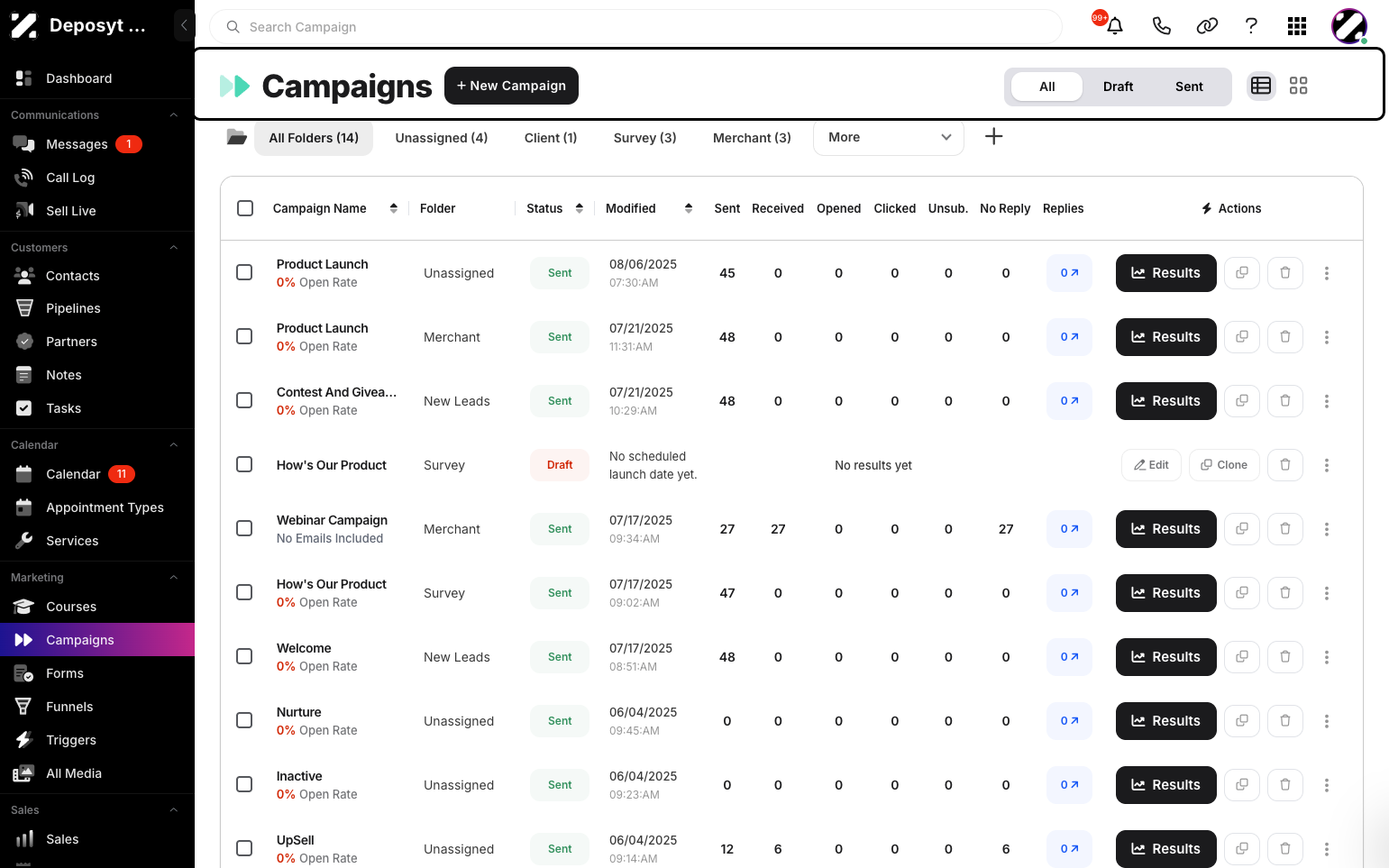This screenshot has width=1389, height=868.
Task: Delete the Welcome campaign with trash icon
Action: pos(1285,657)
